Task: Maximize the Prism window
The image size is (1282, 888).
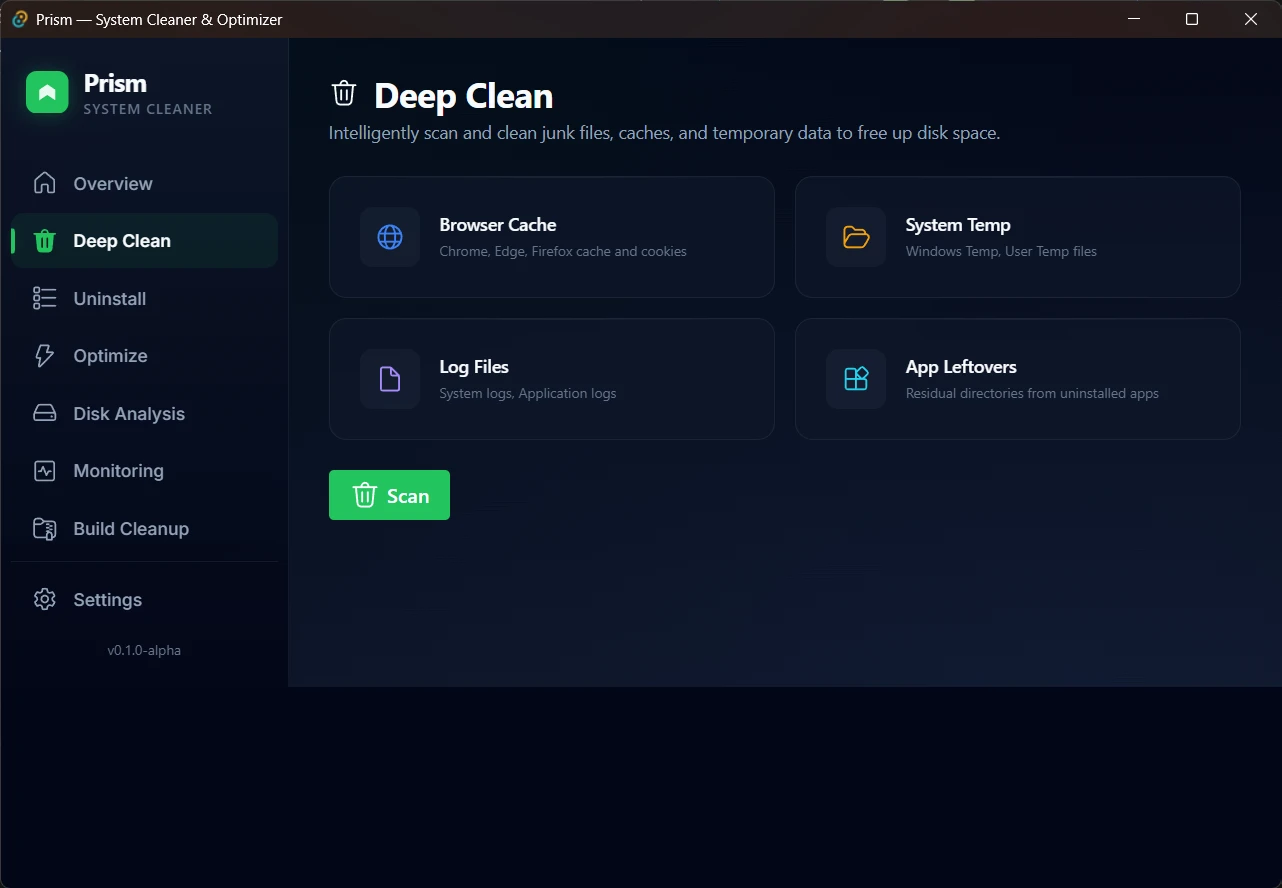Action: pos(1192,19)
